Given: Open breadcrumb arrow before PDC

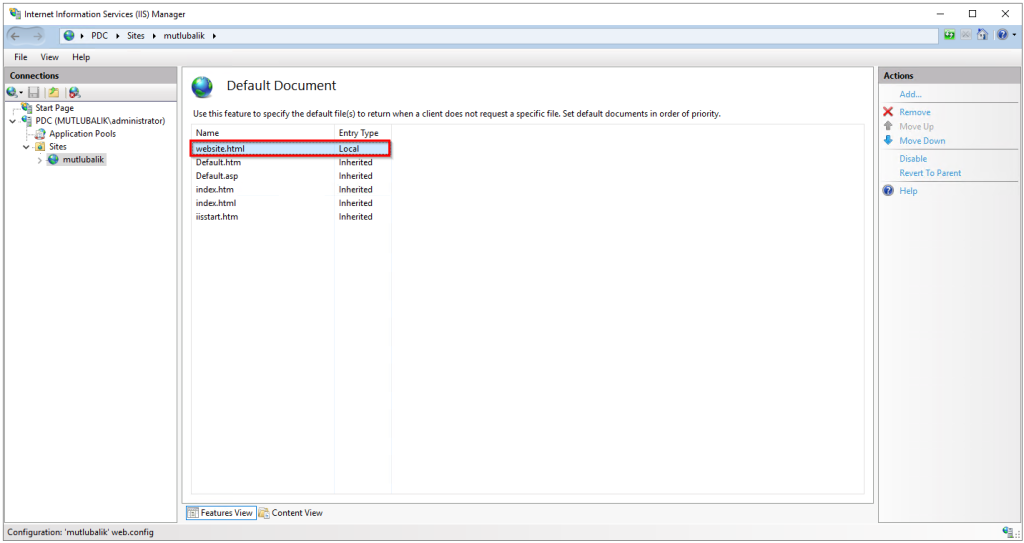Looking at the screenshot, I should [82, 36].
